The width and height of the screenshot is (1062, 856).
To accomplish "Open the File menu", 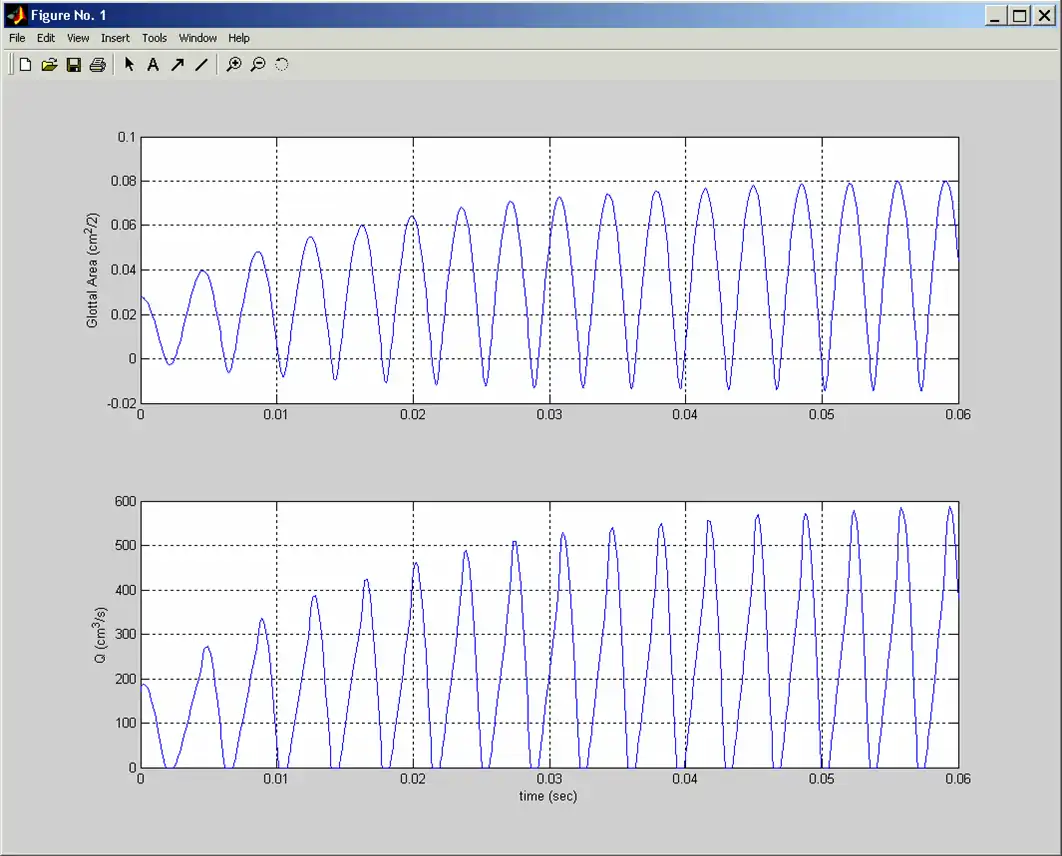I will coord(17,38).
